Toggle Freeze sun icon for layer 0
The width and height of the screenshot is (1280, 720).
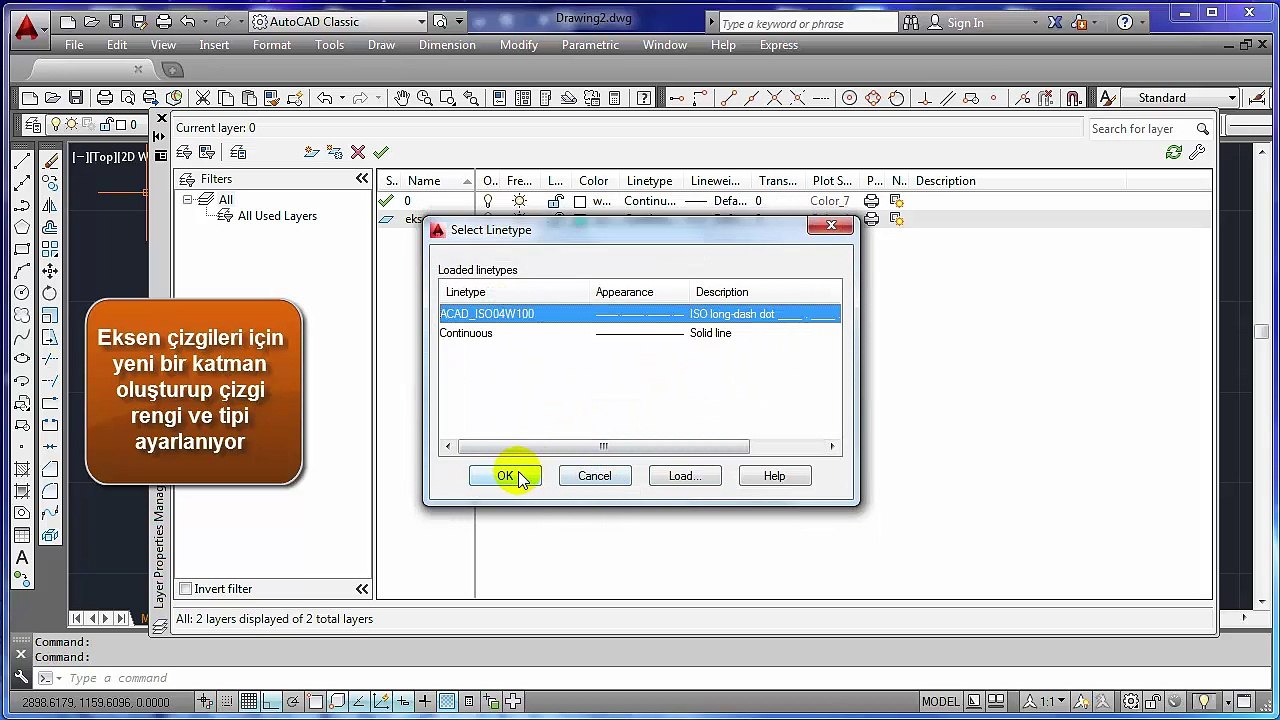pyautogui.click(x=520, y=201)
